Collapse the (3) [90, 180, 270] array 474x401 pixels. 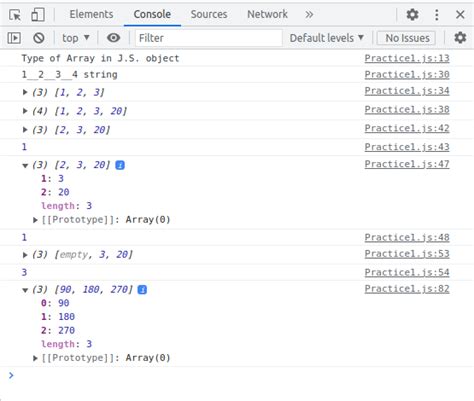[25, 290]
